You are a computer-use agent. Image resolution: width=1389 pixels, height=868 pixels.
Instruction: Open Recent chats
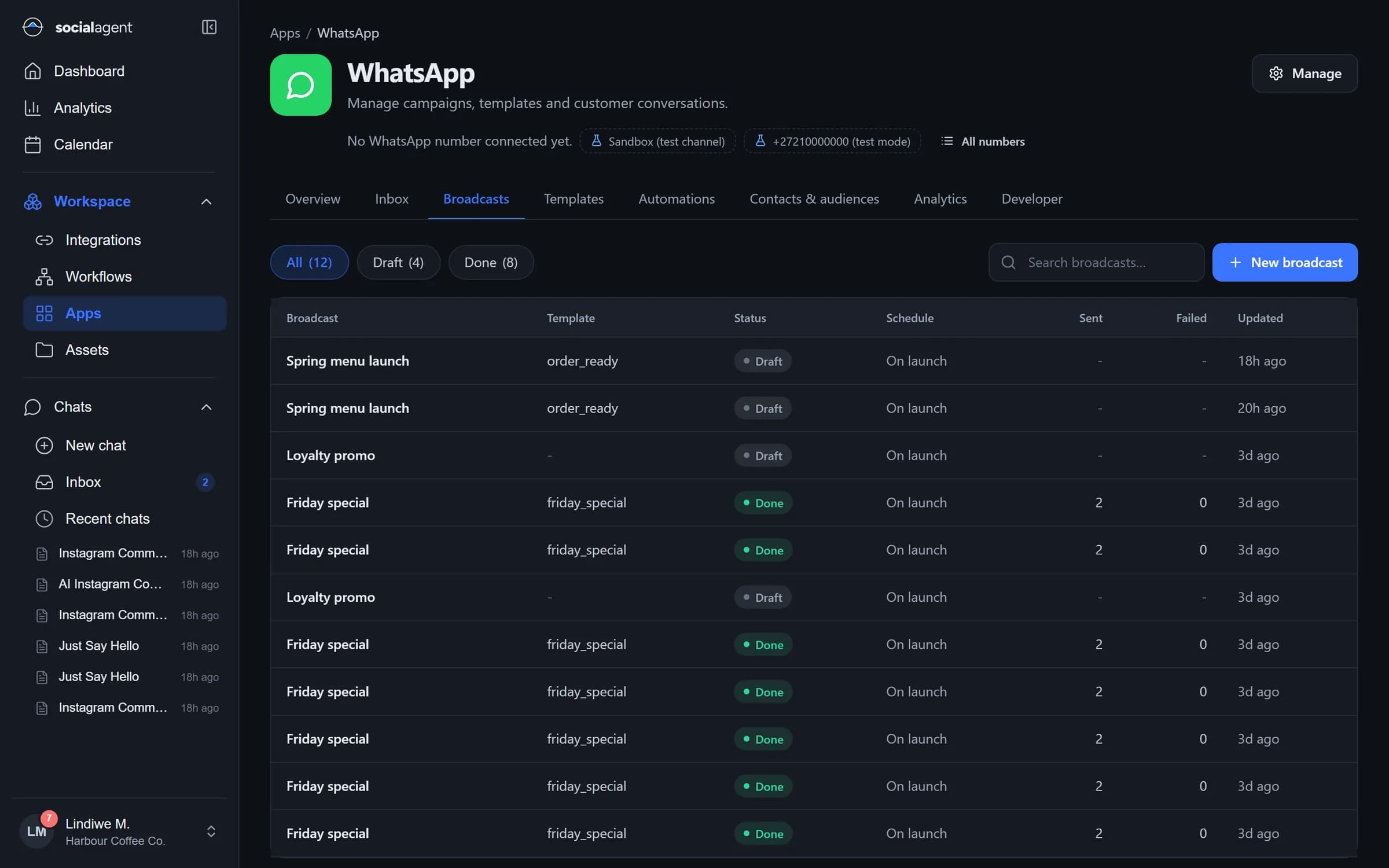click(x=124, y=518)
